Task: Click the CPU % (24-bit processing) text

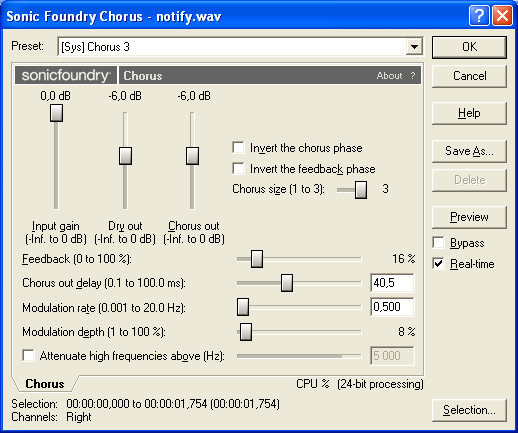Action: [x=360, y=384]
